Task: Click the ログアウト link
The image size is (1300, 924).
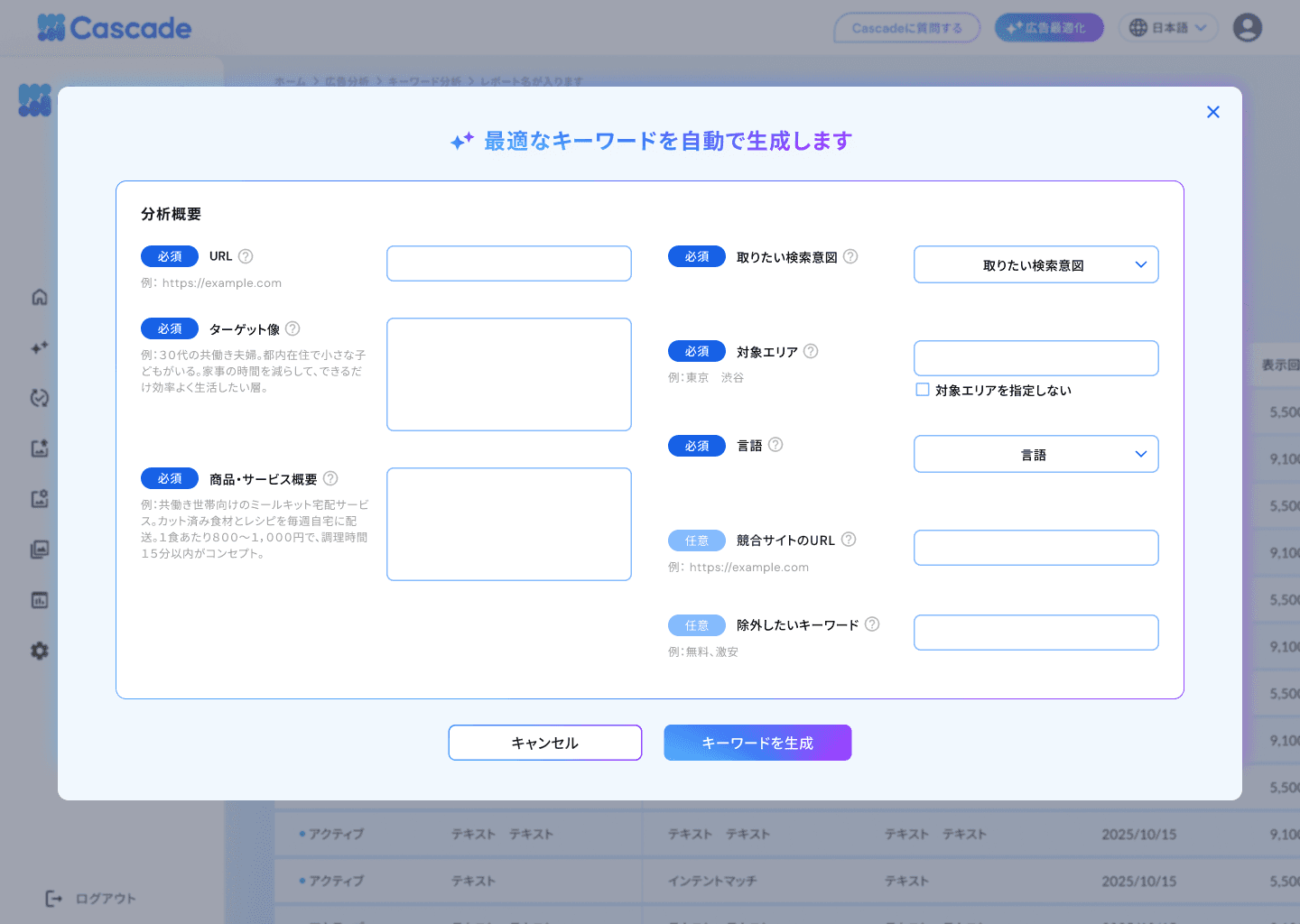Action: tap(91, 899)
